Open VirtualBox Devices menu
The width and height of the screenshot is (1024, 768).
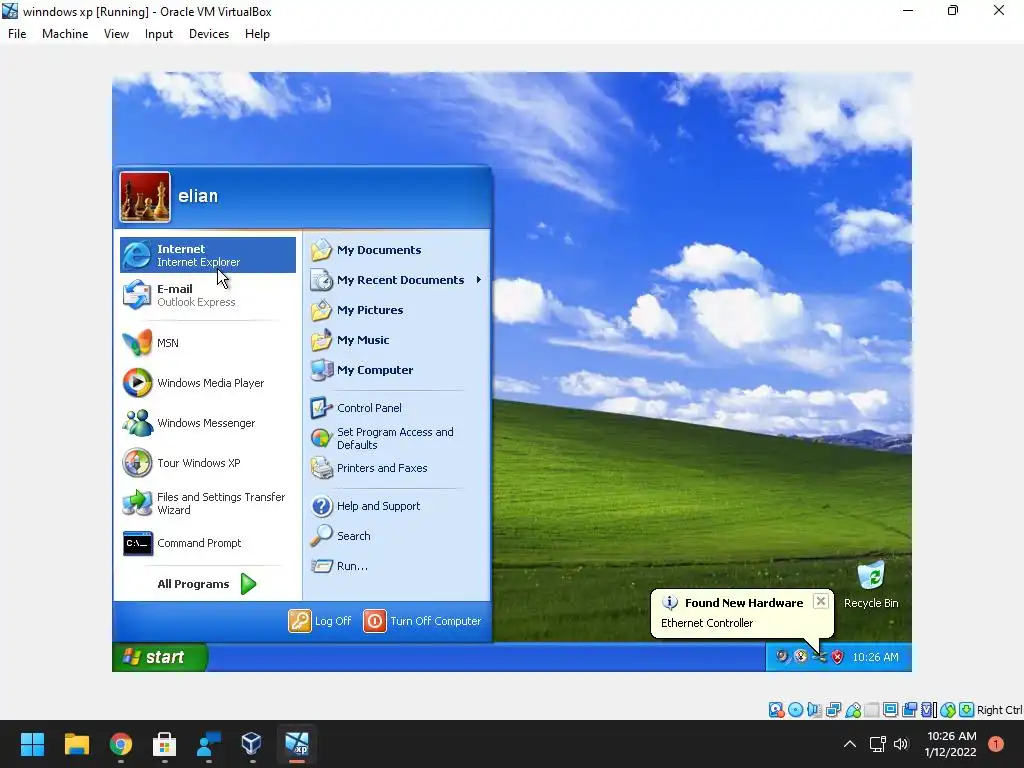209,34
